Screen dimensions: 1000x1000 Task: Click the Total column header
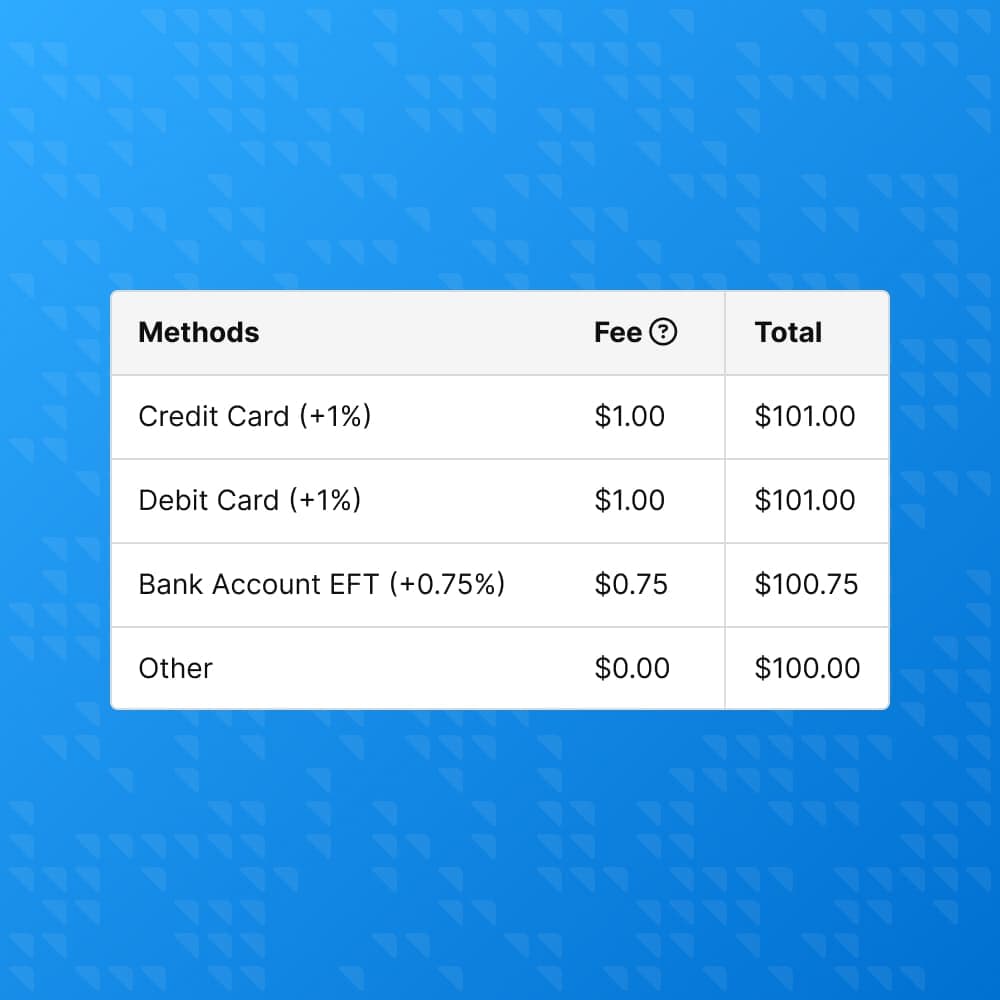coord(787,332)
